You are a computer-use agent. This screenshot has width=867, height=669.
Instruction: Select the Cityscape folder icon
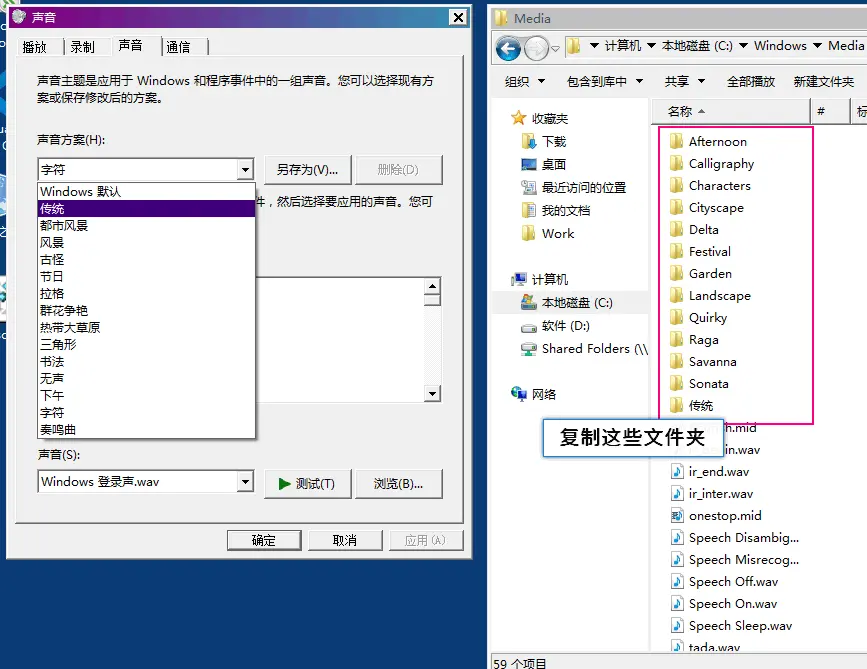[676, 208]
